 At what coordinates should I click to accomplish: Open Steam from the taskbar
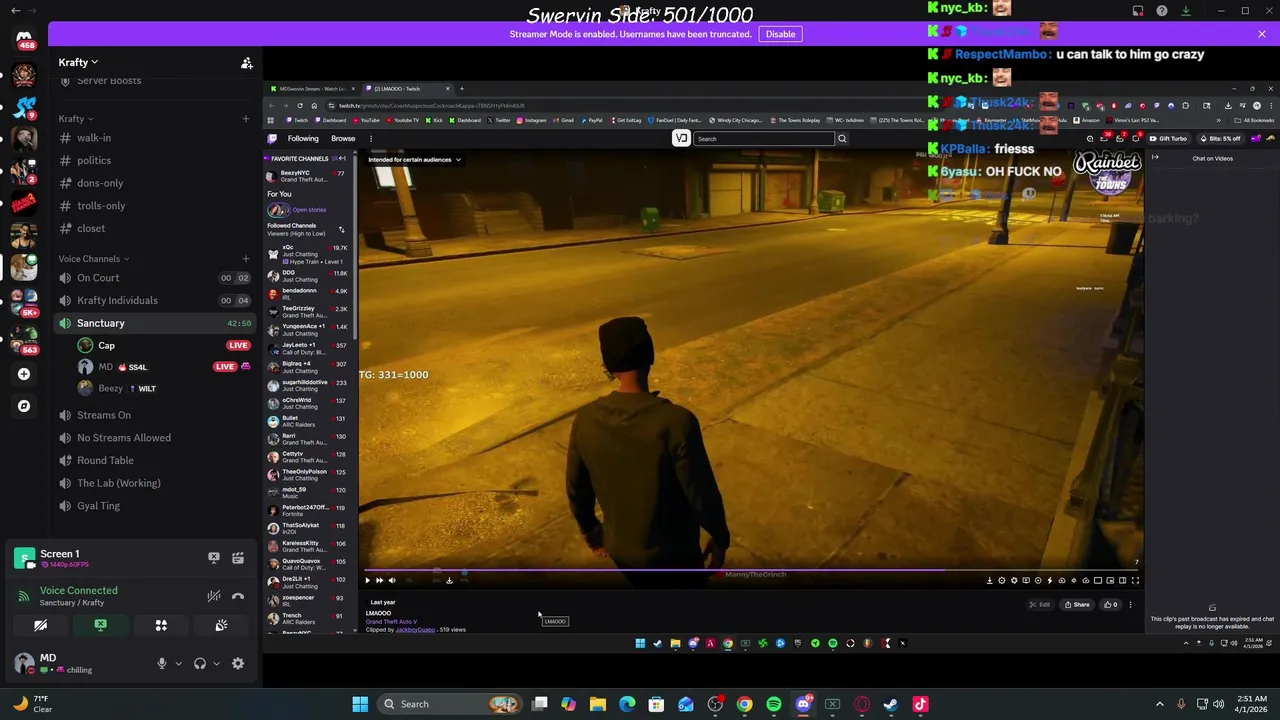(x=891, y=704)
